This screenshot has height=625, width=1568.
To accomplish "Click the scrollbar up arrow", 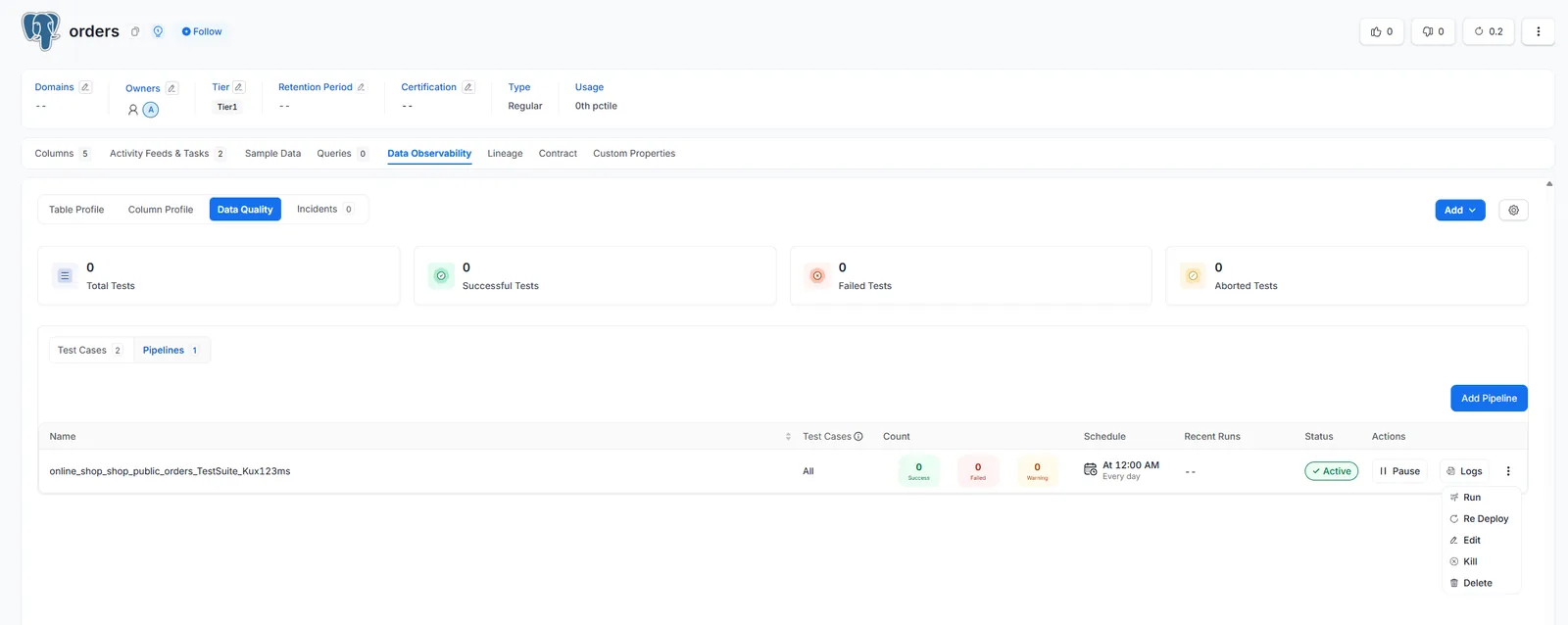I will click(x=1549, y=183).
